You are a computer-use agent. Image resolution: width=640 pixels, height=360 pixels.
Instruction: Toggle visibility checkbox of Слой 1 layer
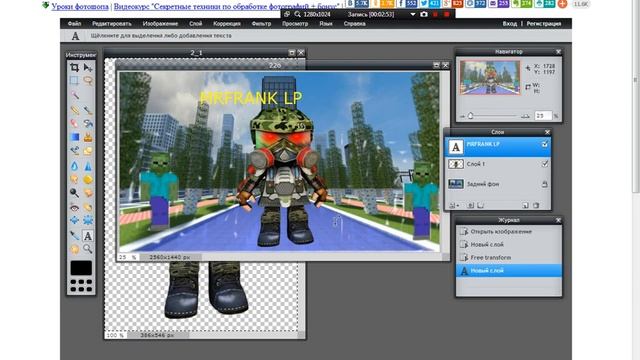(544, 164)
